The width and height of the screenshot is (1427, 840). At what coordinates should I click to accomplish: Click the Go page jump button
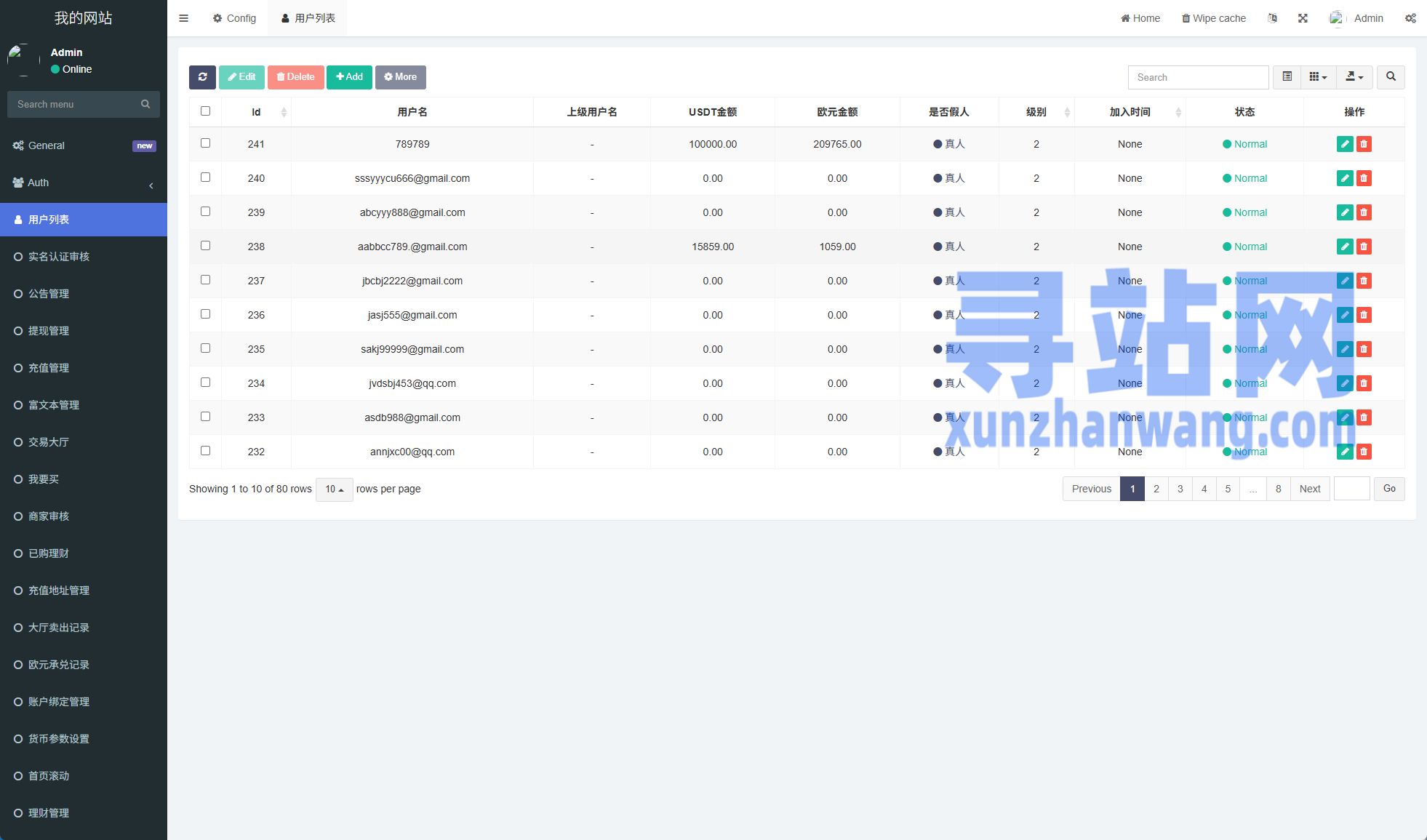click(1389, 489)
